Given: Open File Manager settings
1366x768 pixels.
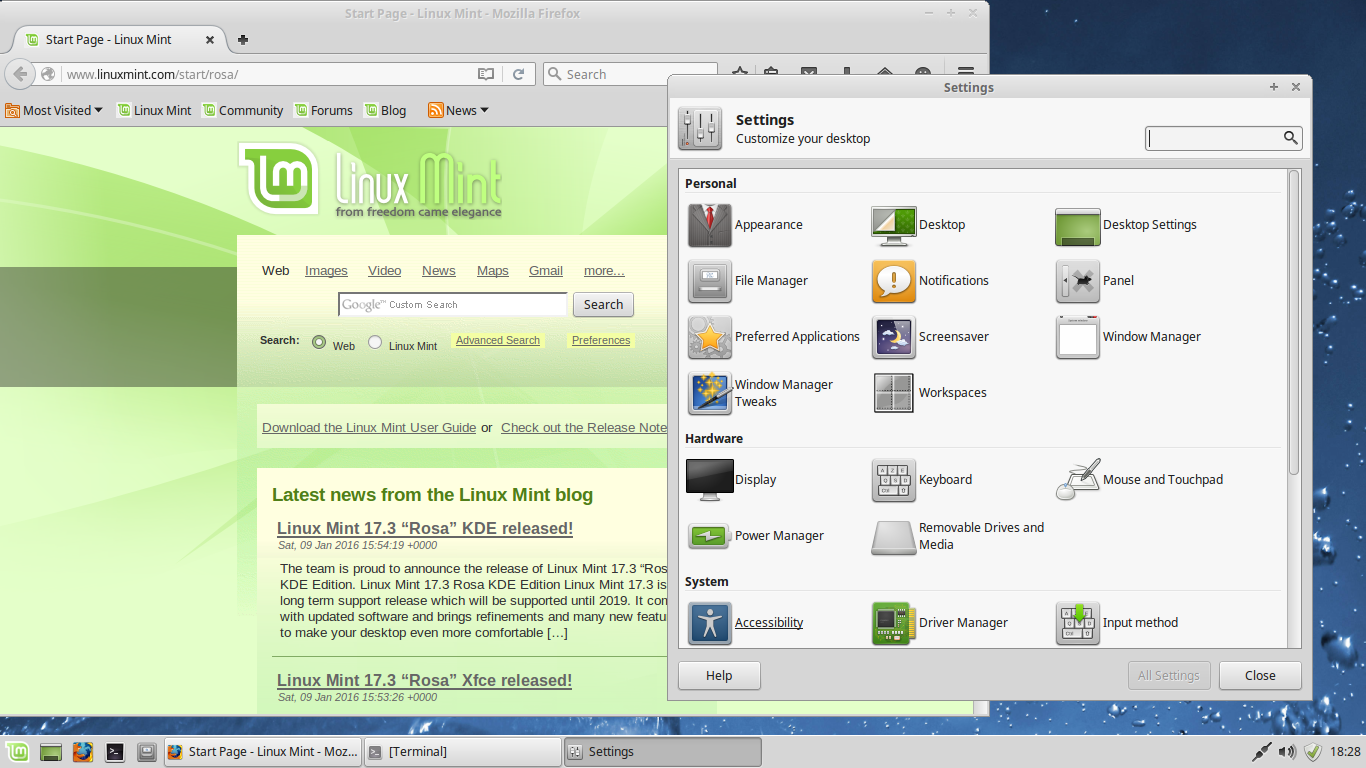Looking at the screenshot, I should (x=747, y=281).
